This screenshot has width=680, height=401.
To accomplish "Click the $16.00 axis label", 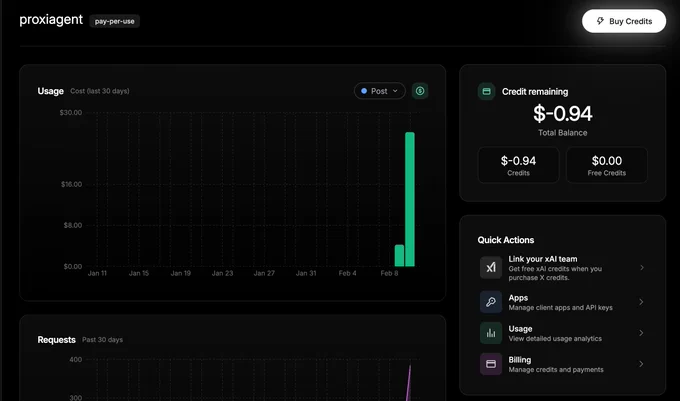I will tap(71, 184).
